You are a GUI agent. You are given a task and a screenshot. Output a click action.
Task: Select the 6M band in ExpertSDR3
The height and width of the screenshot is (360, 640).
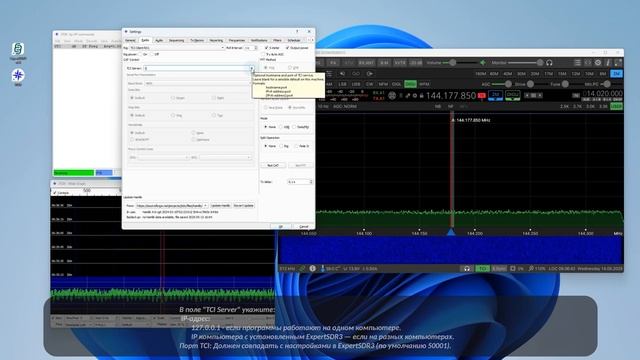[x=603, y=74]
